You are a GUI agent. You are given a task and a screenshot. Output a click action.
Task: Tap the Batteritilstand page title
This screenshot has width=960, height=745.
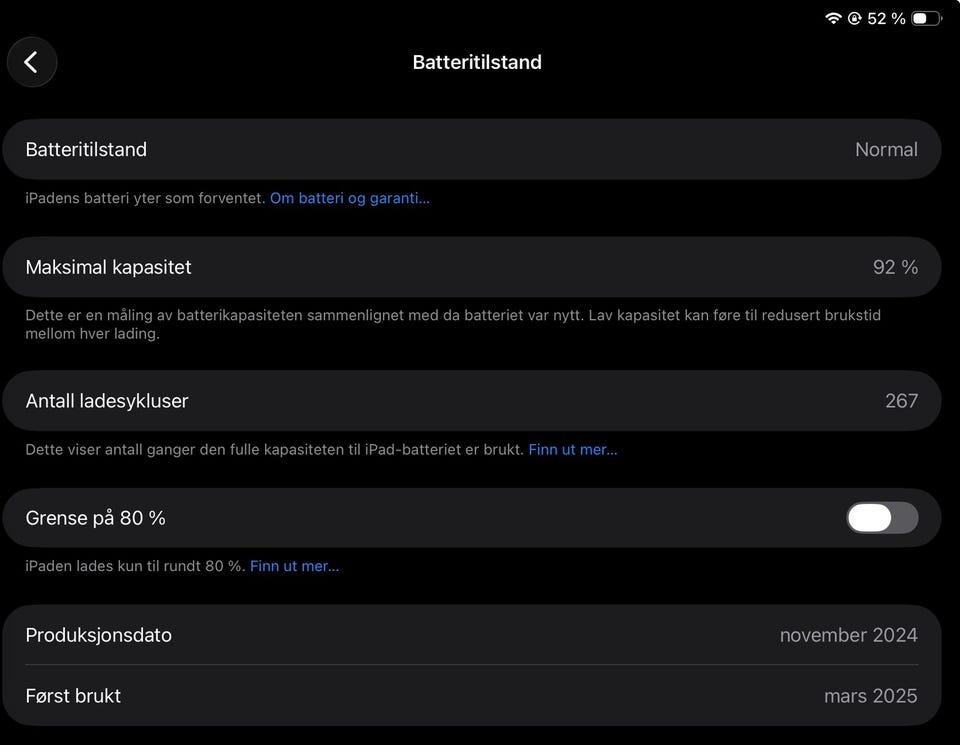click(x=477, y=62)
